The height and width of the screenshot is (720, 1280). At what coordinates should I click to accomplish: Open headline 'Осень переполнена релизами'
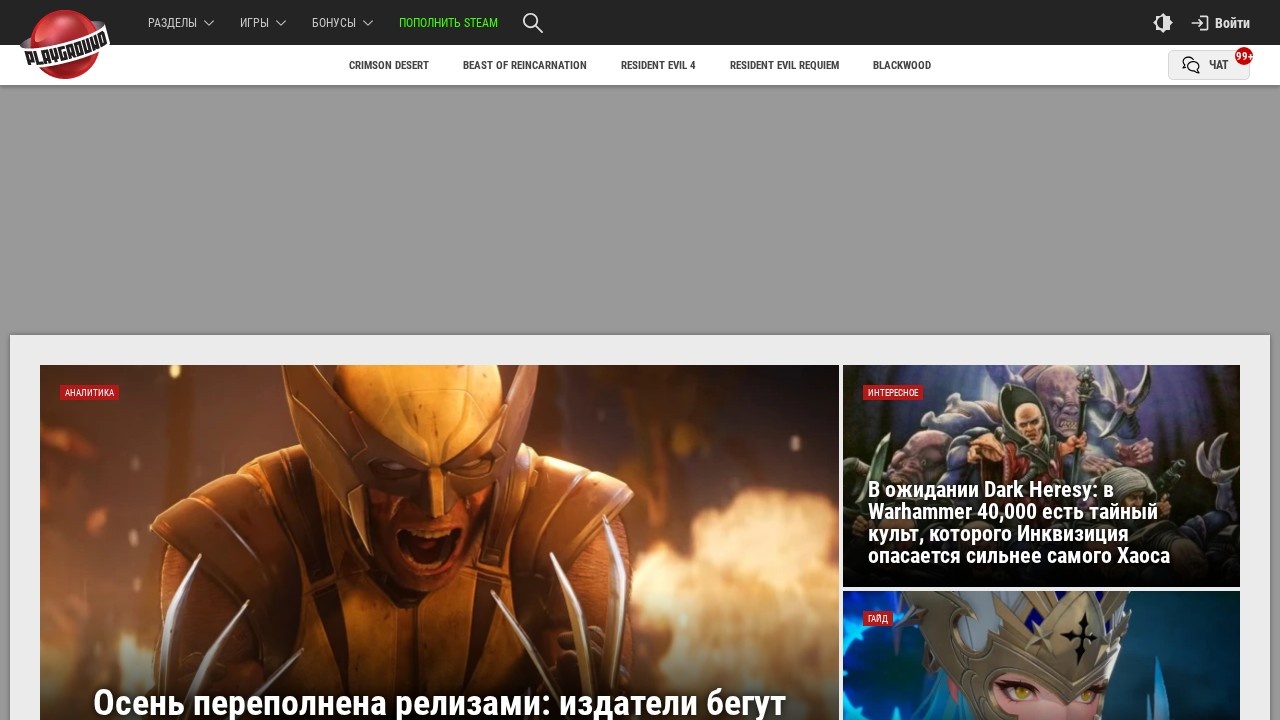pyautogui.click(x=439, y=703)
